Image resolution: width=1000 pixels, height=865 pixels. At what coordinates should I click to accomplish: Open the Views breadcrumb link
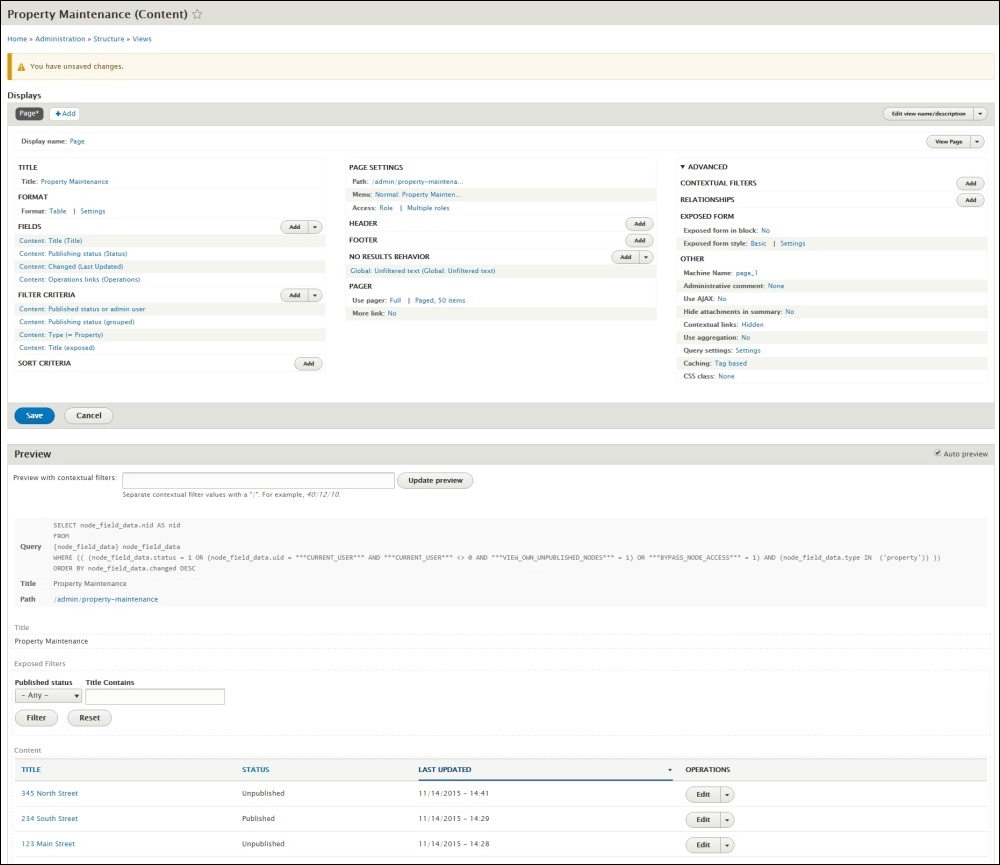click(142, 39)
